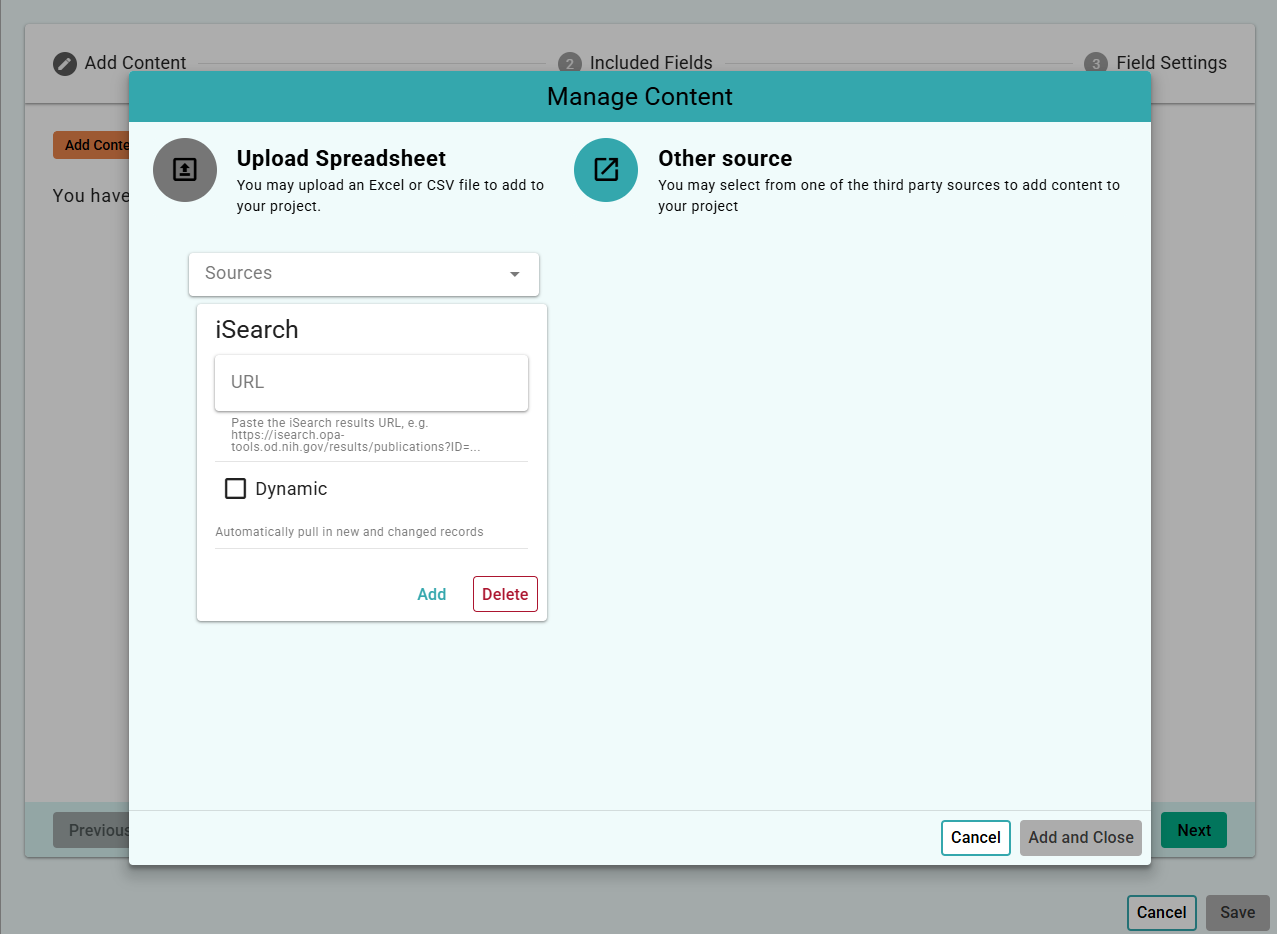Click the iSearch card title
Screen dimensions: 1277x934
[x=257, y=330]
